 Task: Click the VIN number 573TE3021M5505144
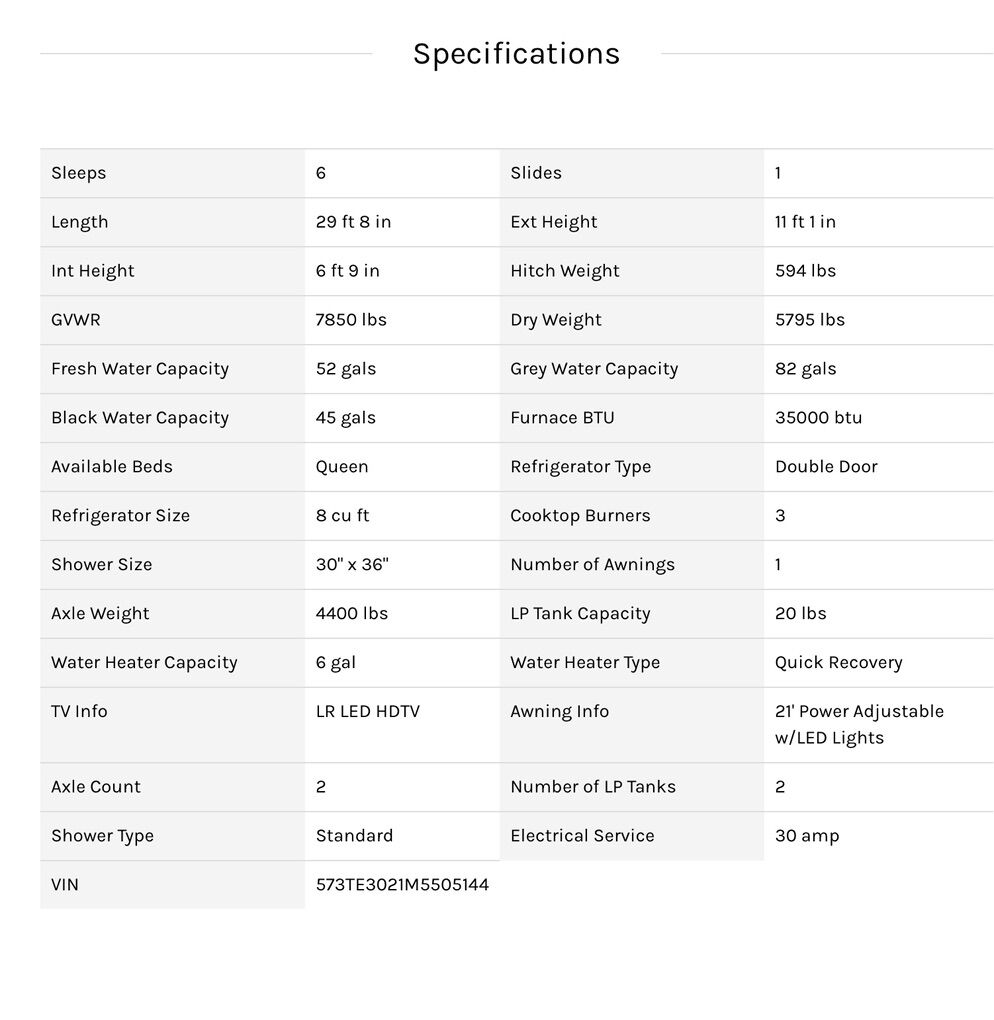(x=402, y=885)
